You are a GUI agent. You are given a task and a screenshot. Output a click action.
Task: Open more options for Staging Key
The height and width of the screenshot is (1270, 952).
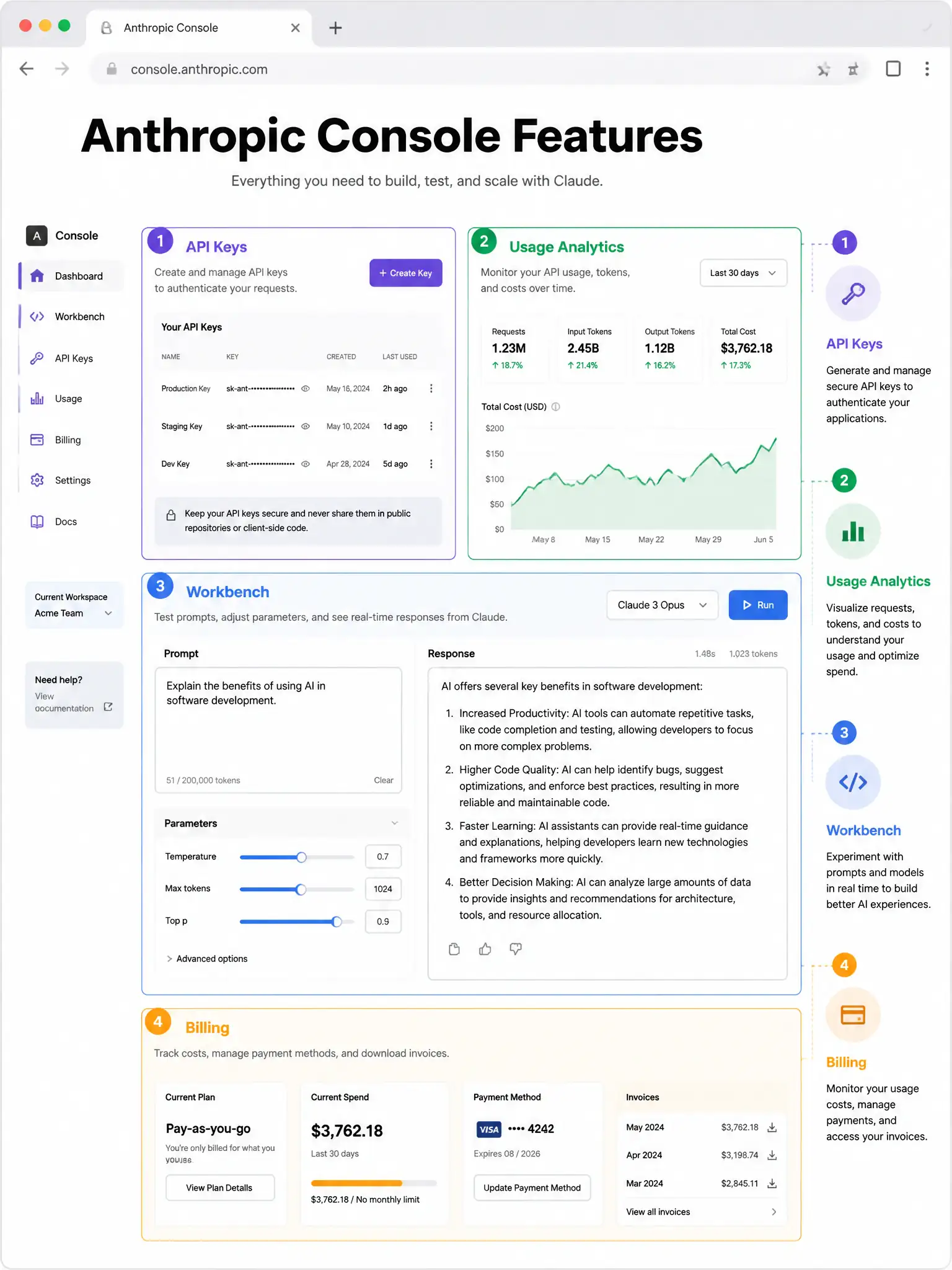[x=431, y=427]
